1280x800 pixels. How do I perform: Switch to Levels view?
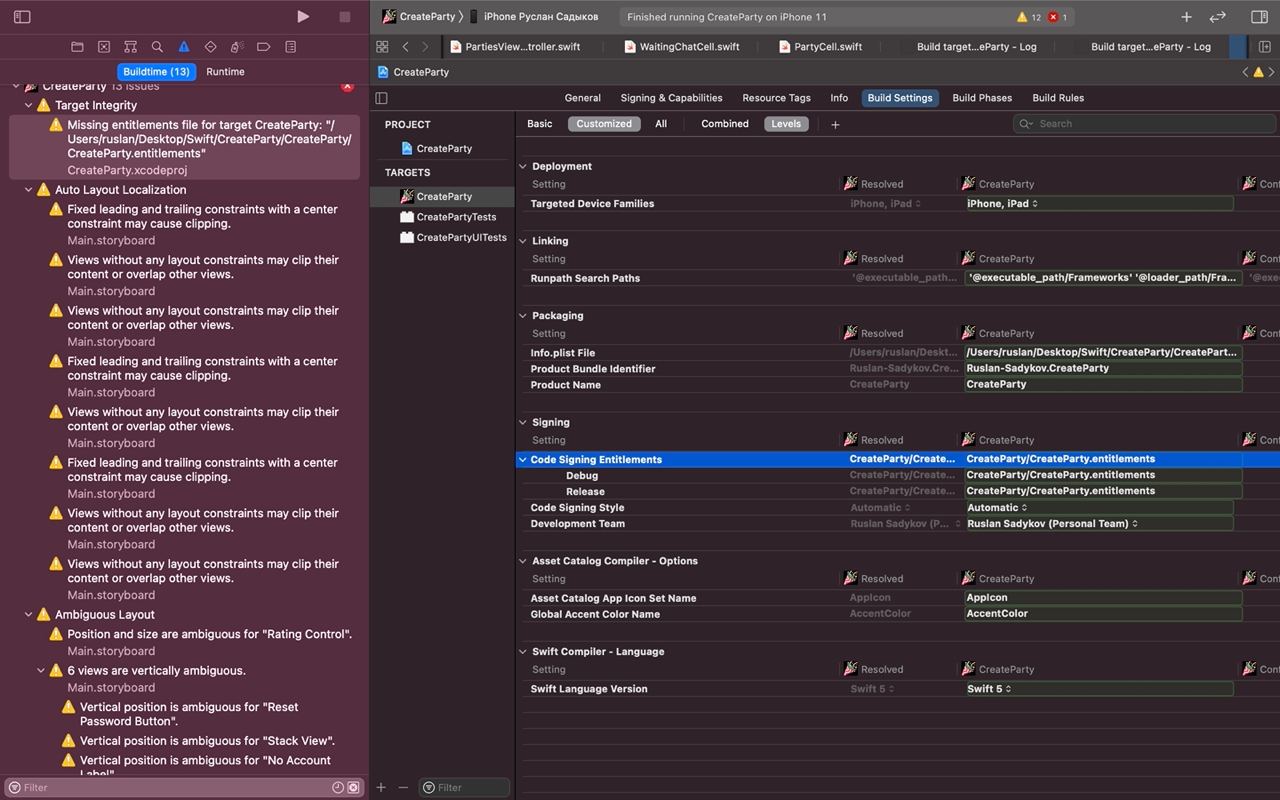click(x=786, y=124)
